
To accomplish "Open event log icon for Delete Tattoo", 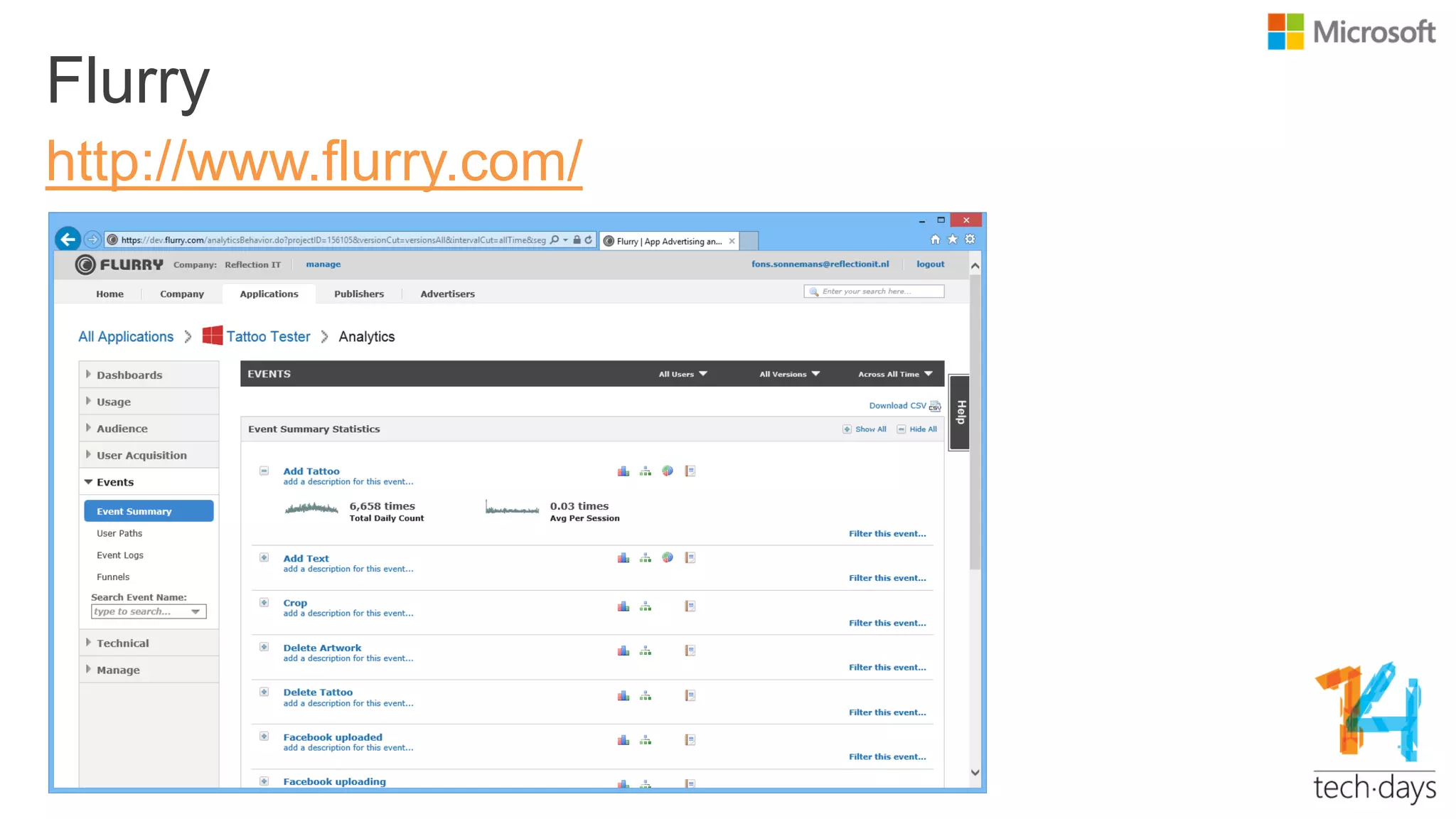I will (x=690, y=695).
